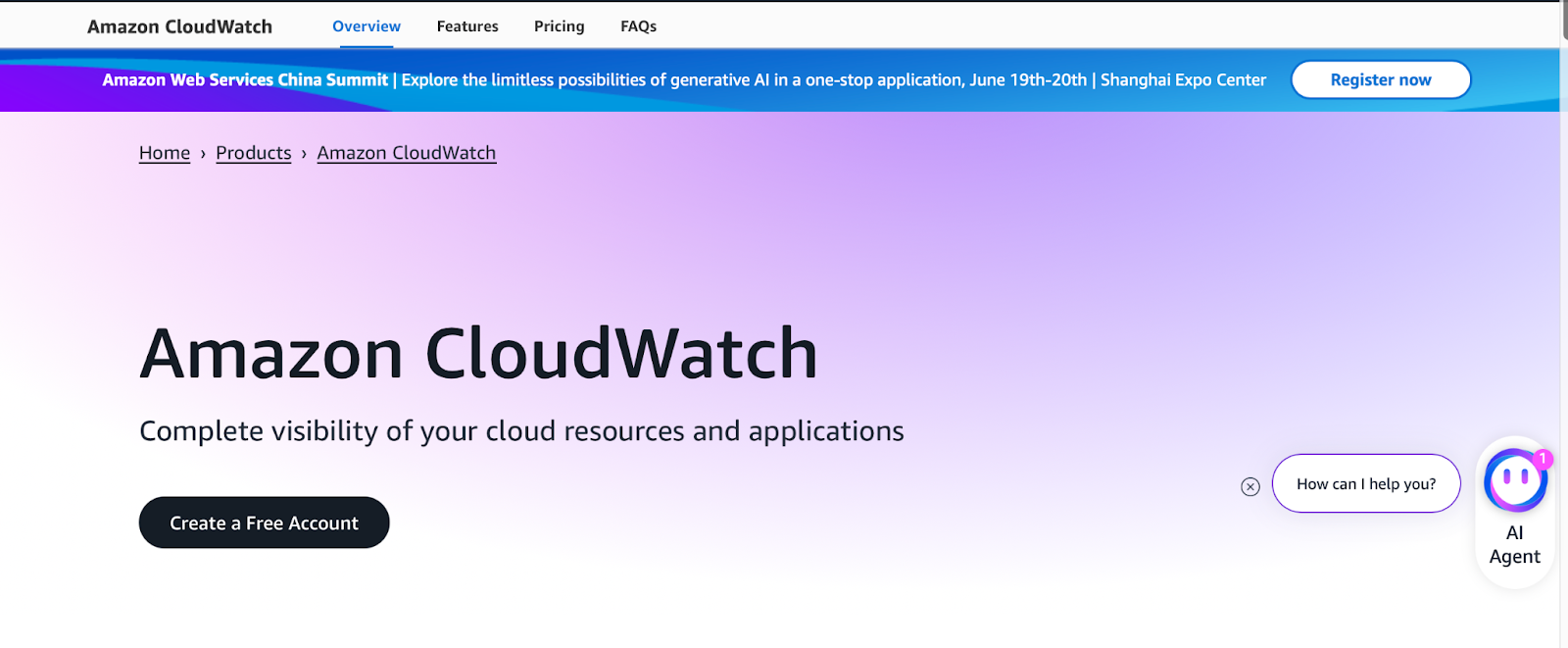
Task: Open the Features tab
Action: 467,26
